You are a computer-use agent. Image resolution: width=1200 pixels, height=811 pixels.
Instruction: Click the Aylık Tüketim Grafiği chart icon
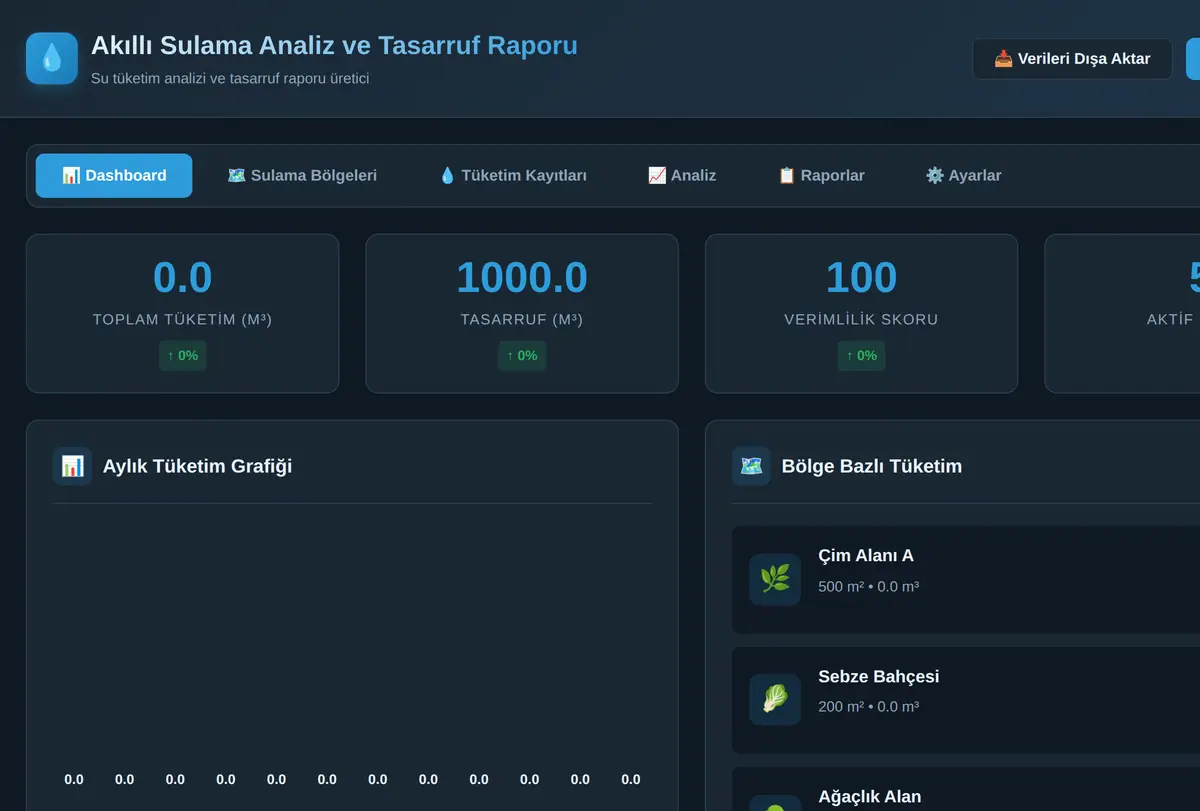coord(72,466)
